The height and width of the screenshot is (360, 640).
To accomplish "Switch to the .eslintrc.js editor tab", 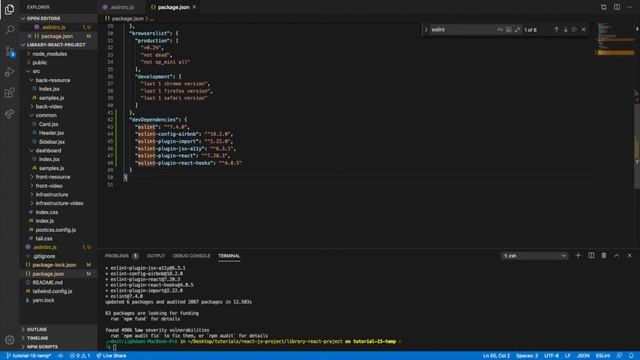I will pos(122,7).
